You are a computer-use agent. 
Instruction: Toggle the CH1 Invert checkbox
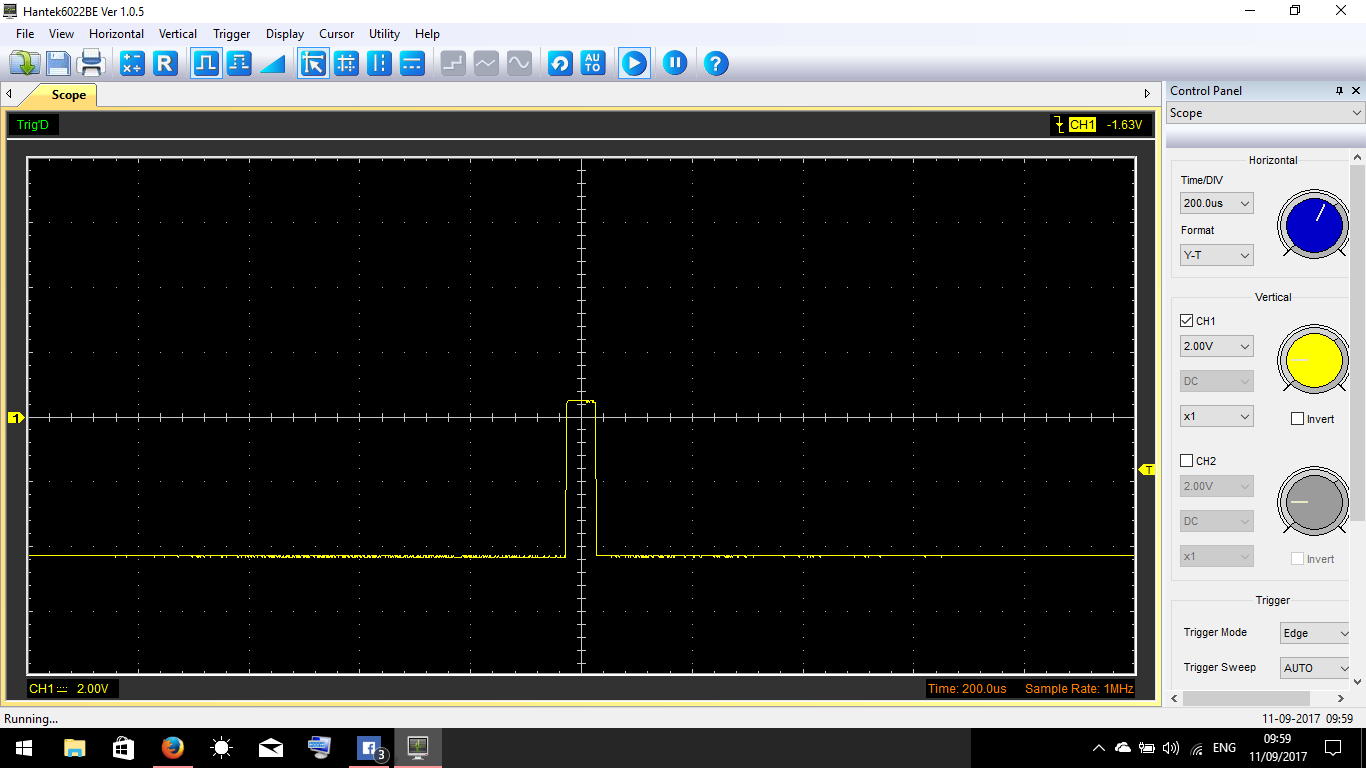point(1298,419)
